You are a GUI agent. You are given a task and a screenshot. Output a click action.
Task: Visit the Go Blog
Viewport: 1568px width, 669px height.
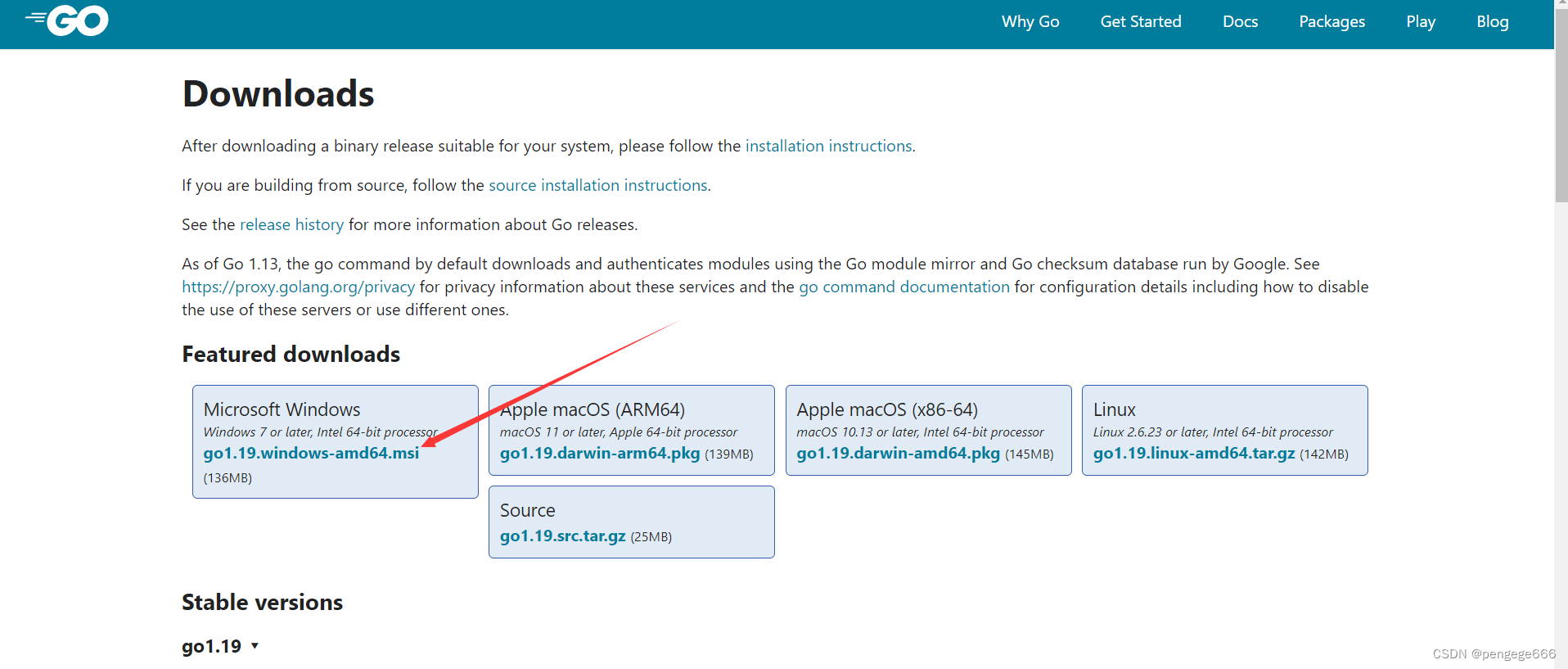pyautogui.click(x=1493, y=22)
